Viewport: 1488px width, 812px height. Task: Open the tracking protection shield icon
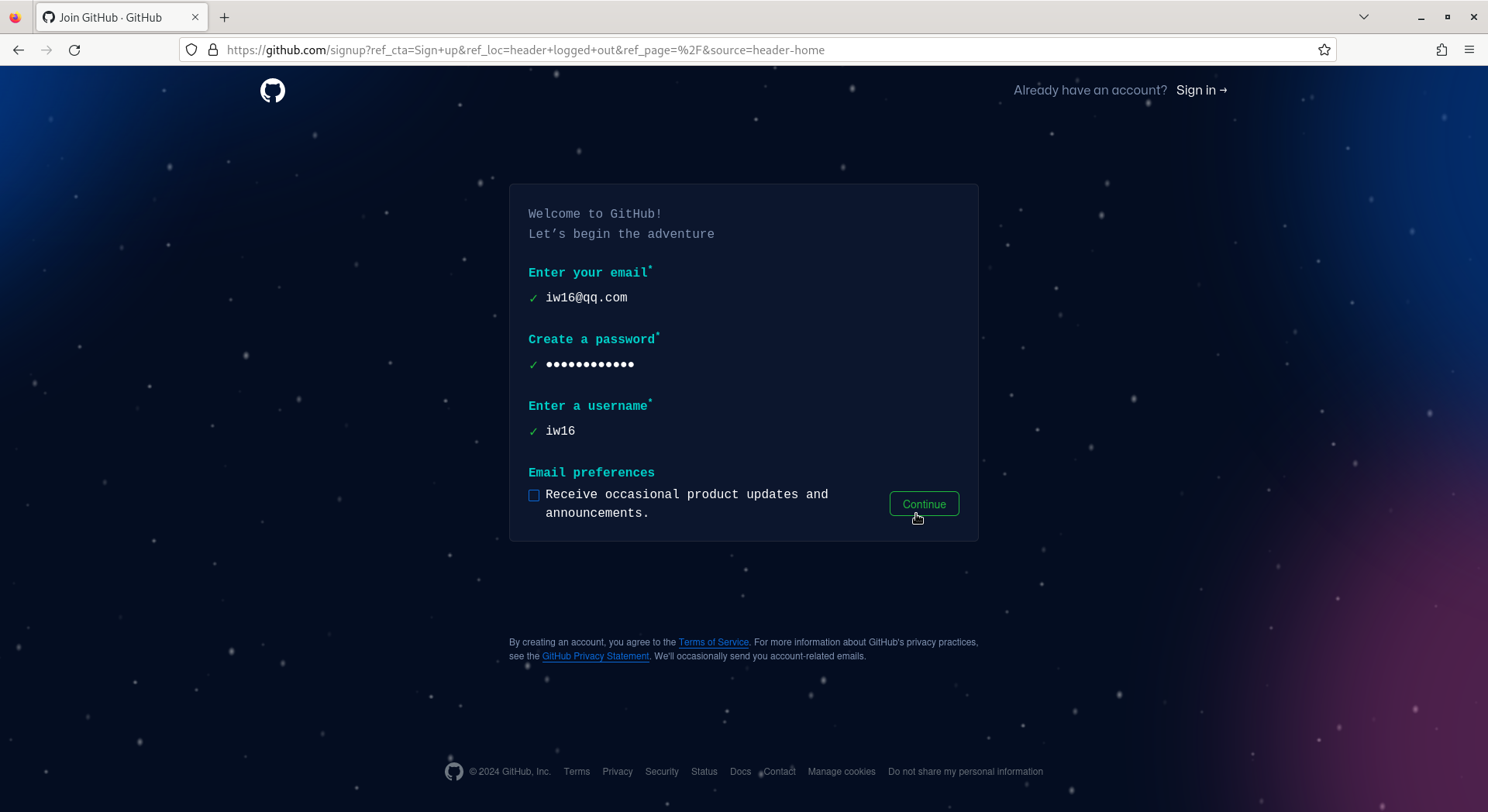pyautogui.click(x=191, y=50)
